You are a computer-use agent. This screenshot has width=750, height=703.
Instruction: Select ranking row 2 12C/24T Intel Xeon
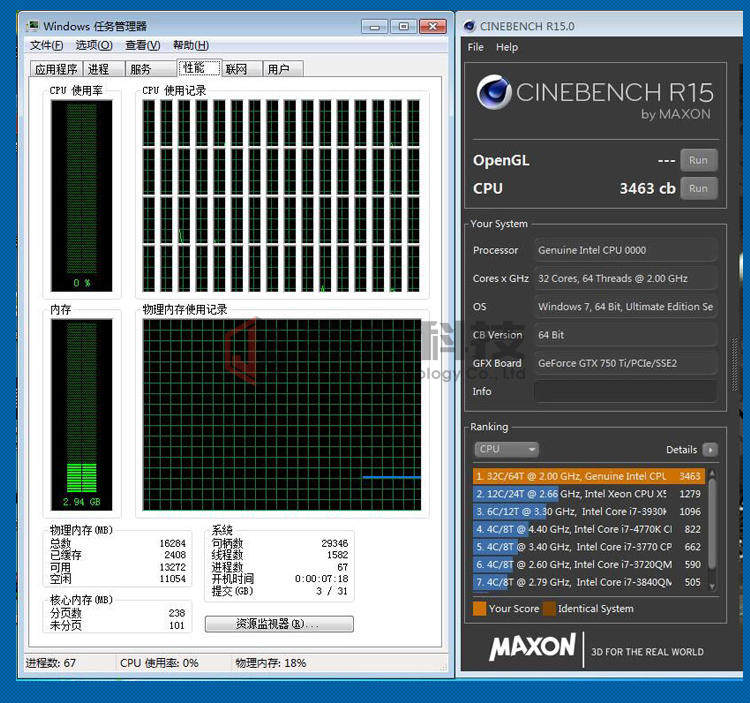click(589, 494)
